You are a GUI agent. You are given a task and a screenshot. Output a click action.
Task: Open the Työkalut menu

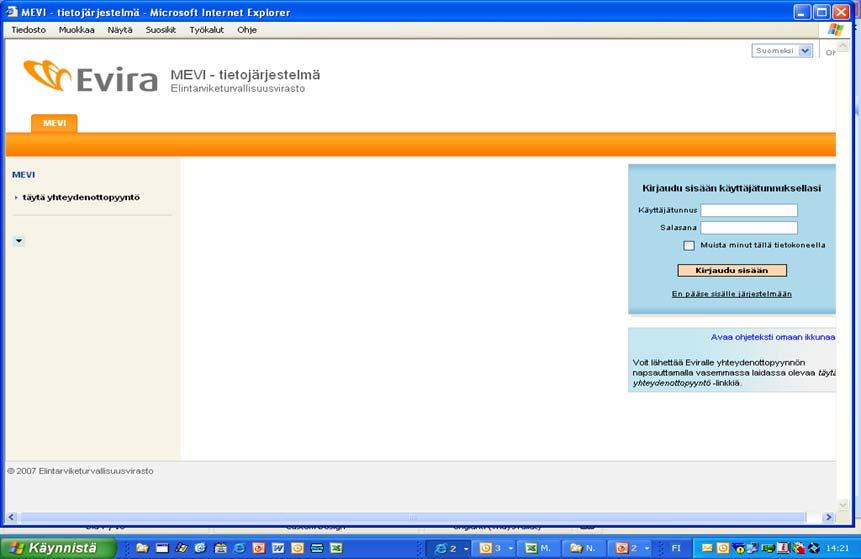pyautogui.click(x=206, y=30)
